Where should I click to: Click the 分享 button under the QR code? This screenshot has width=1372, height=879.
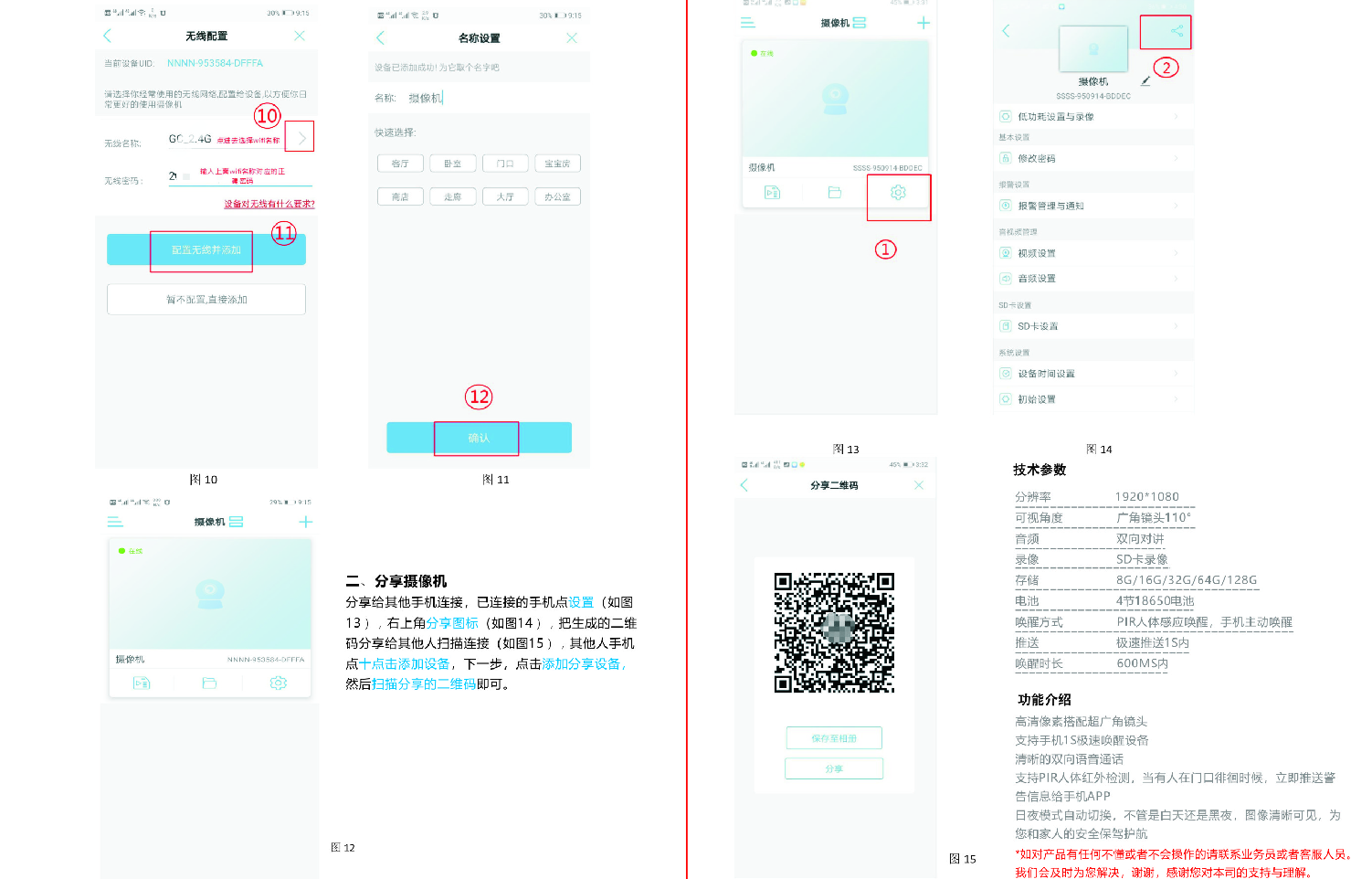(x=834, y=768)
